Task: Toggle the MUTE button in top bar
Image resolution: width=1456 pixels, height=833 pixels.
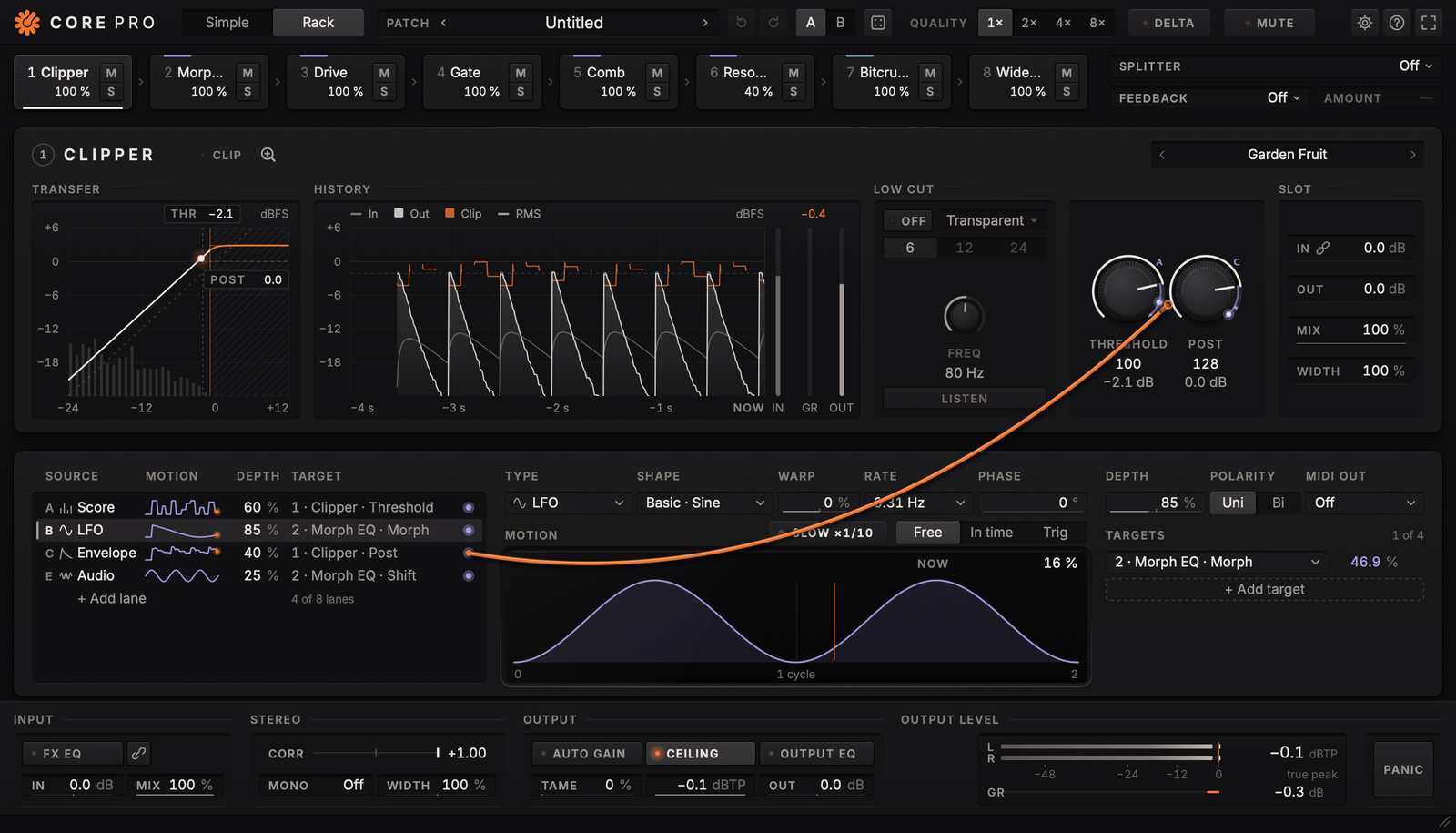Action: (1269, 23)
